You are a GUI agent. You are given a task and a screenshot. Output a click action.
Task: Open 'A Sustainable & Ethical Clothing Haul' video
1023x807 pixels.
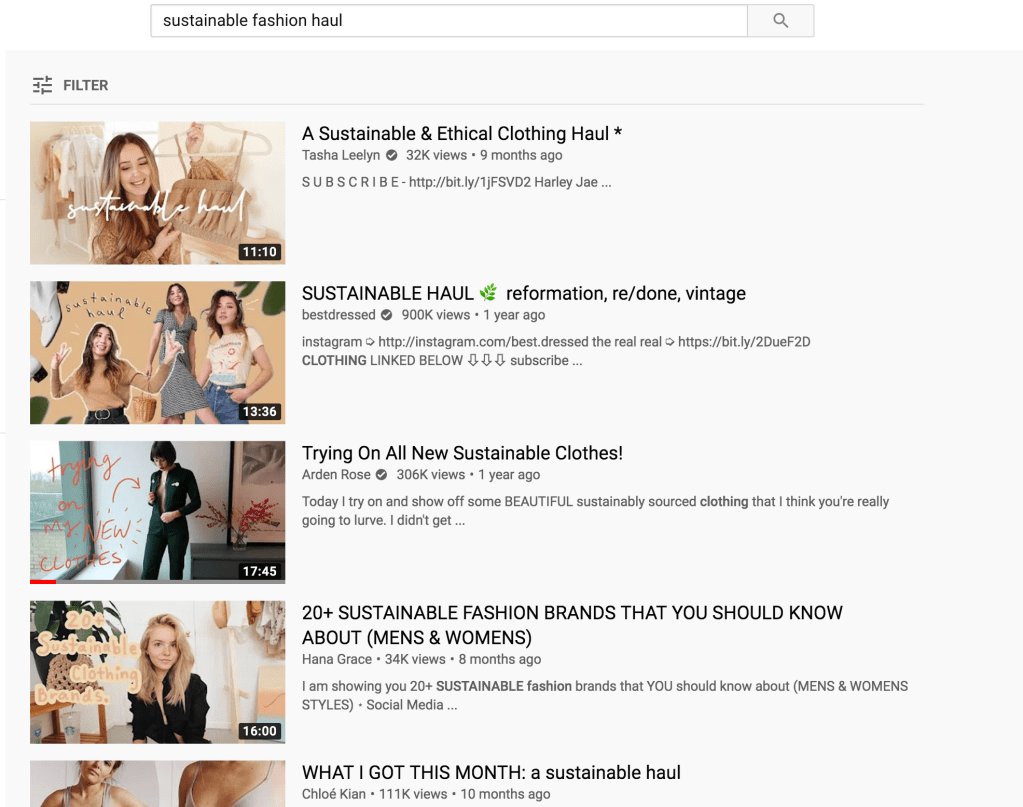pos(462,134)
